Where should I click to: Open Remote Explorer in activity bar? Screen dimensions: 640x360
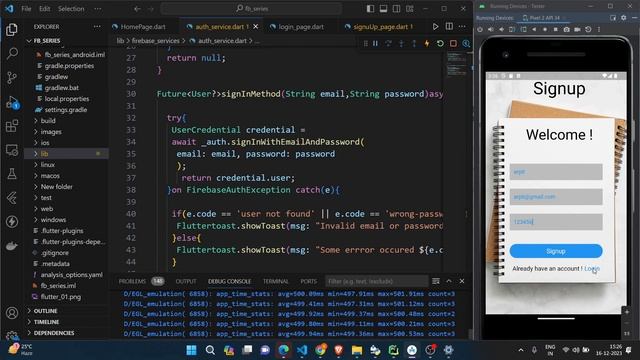pos(12,150)
